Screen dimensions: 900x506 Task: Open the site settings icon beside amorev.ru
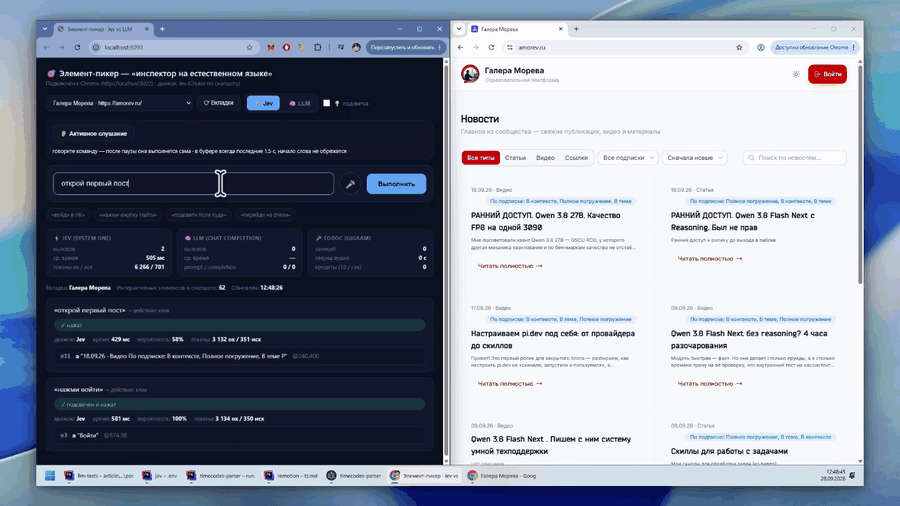(510, 48)
